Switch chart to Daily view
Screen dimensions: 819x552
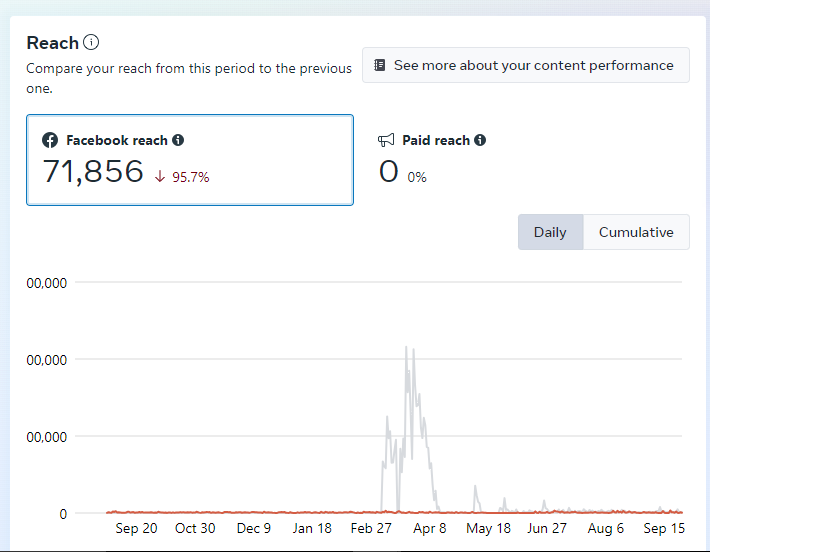[x=550, y=232]
